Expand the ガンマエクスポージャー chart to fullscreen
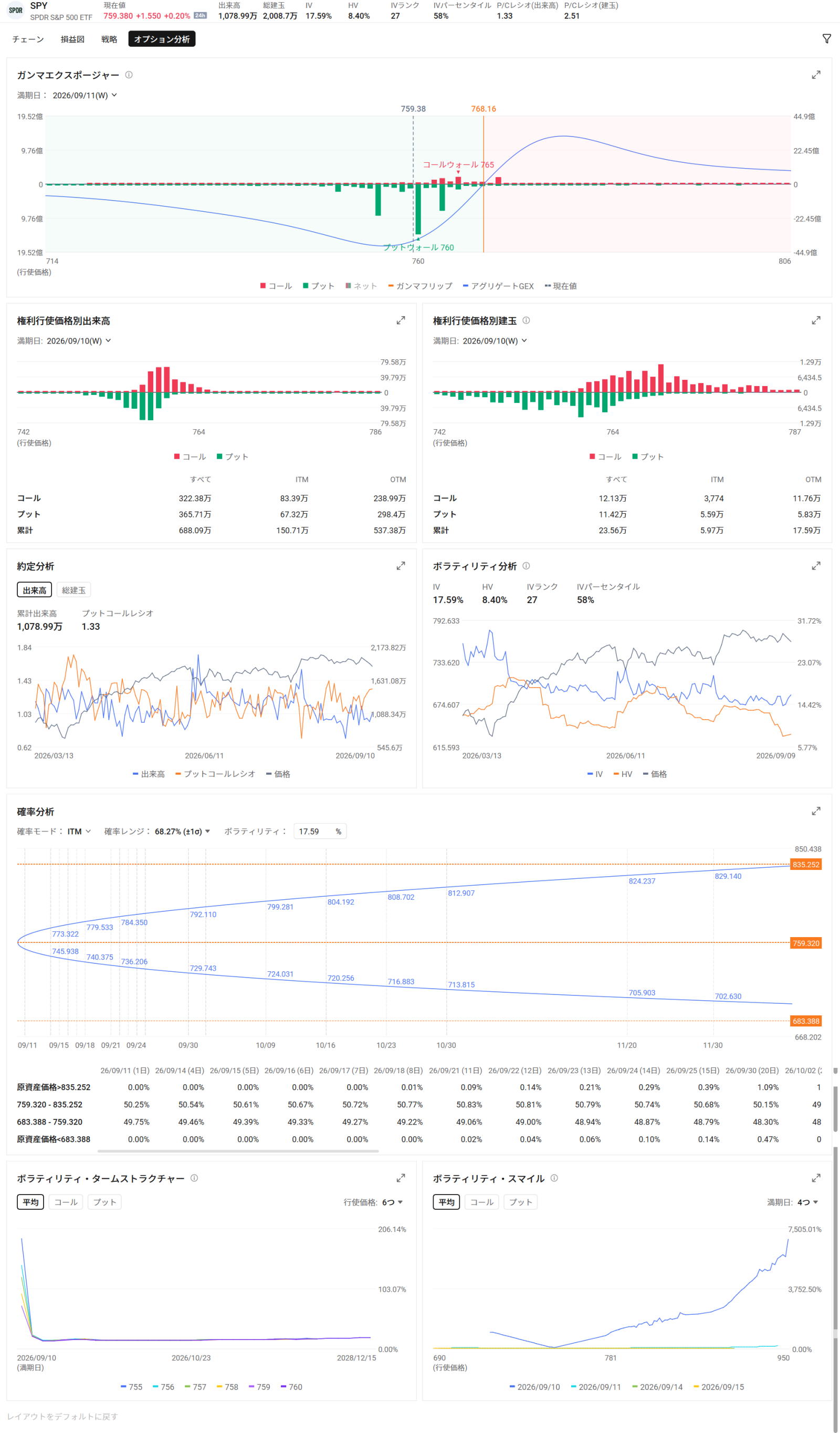Image resolution: width=840 pixels, height=1433 pixels. (815, 75)
